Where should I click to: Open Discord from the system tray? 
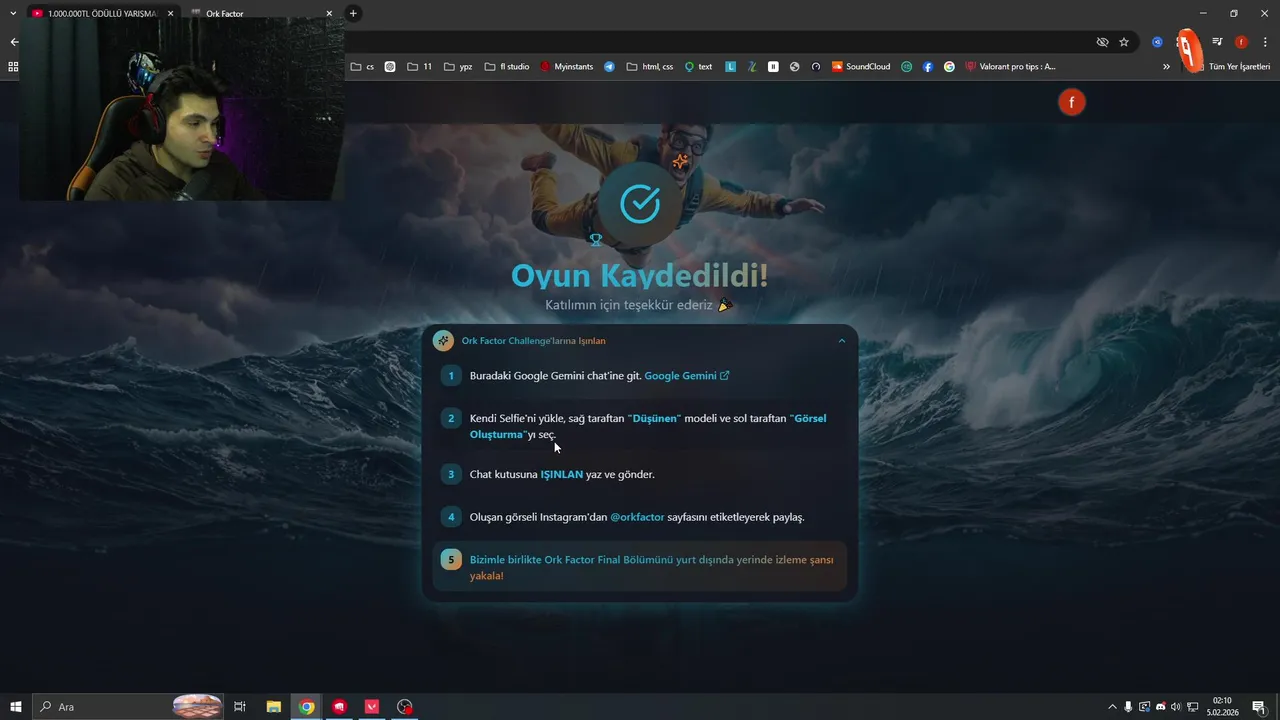[1161, 707]
